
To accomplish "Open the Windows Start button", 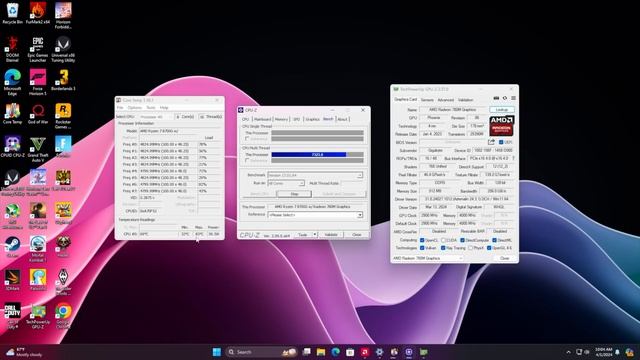I will pos(217,352).
